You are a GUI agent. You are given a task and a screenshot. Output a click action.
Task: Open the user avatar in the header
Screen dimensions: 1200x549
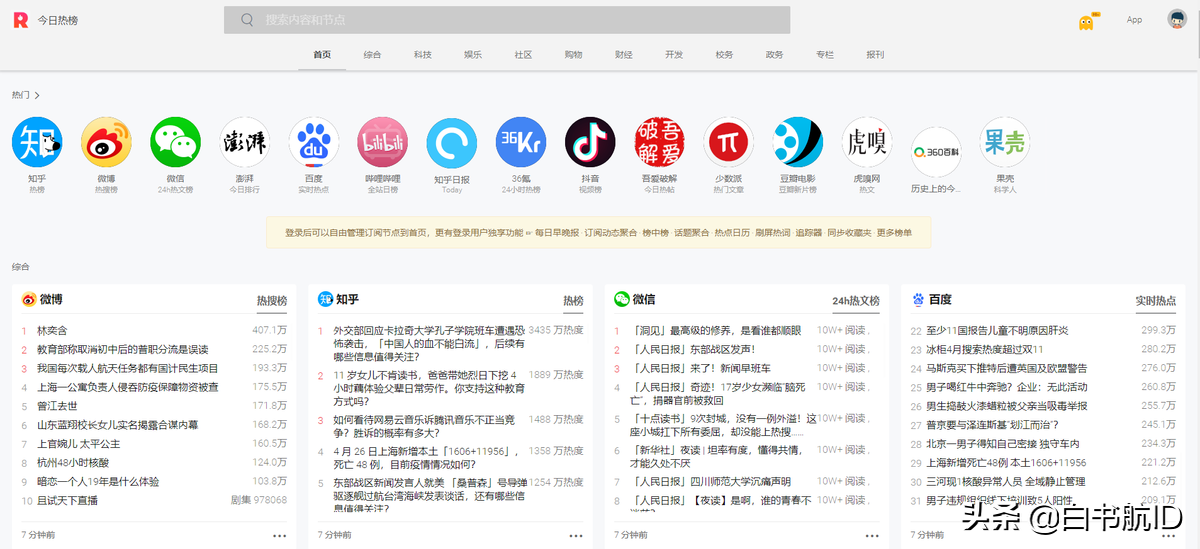(x=1177, y=19)
